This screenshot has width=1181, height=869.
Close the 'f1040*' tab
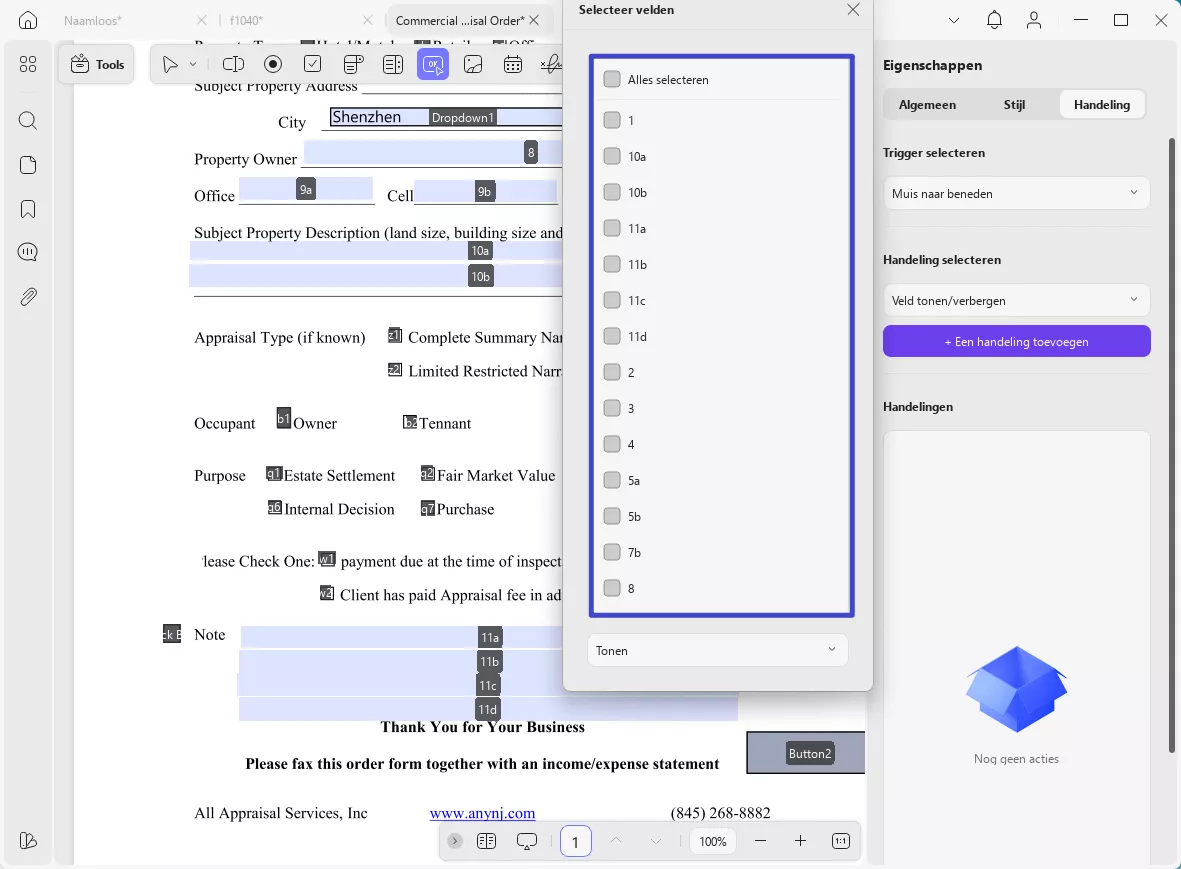[368, 20]
